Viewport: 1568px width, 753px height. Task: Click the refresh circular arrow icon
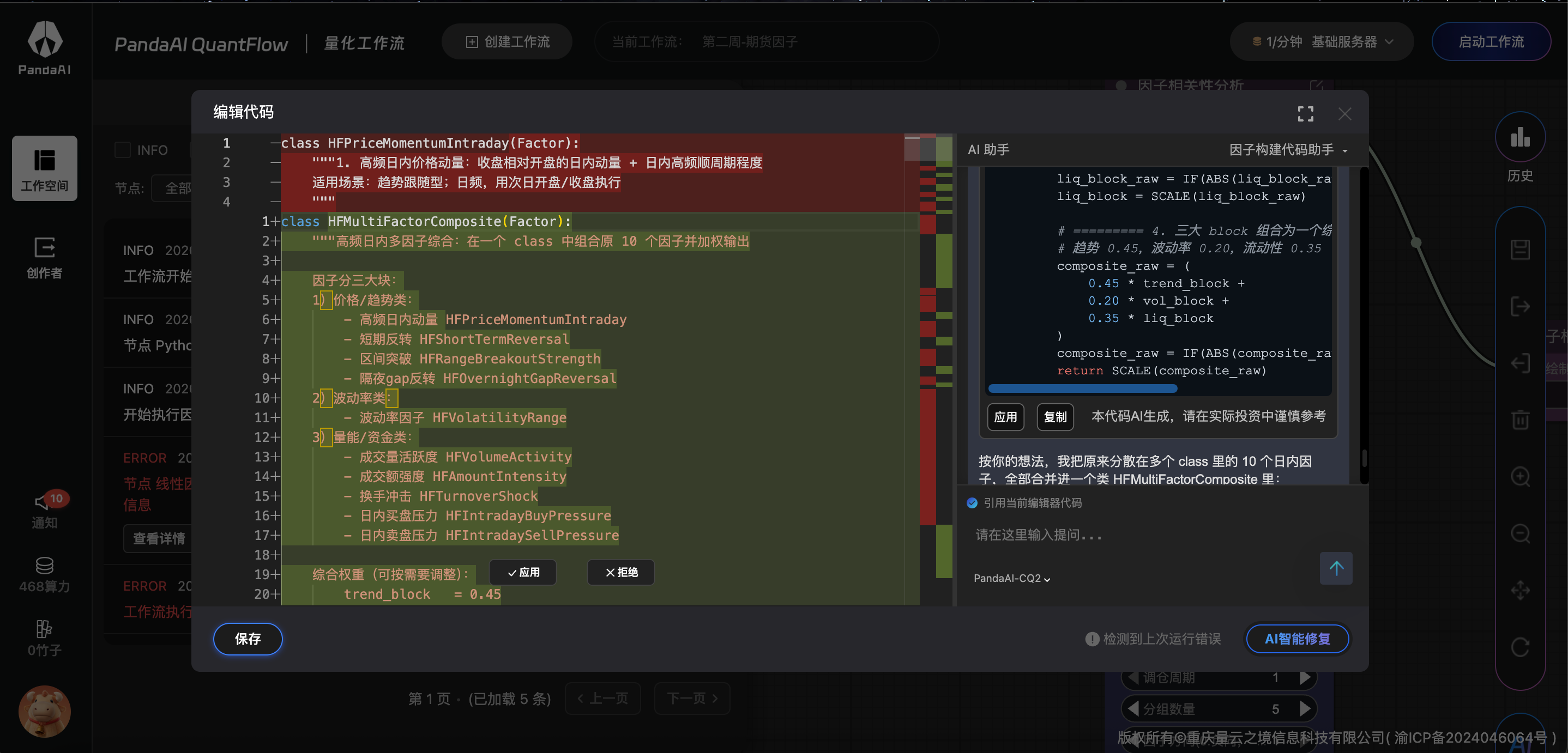pyautogui.click(x=1520, y=647)
